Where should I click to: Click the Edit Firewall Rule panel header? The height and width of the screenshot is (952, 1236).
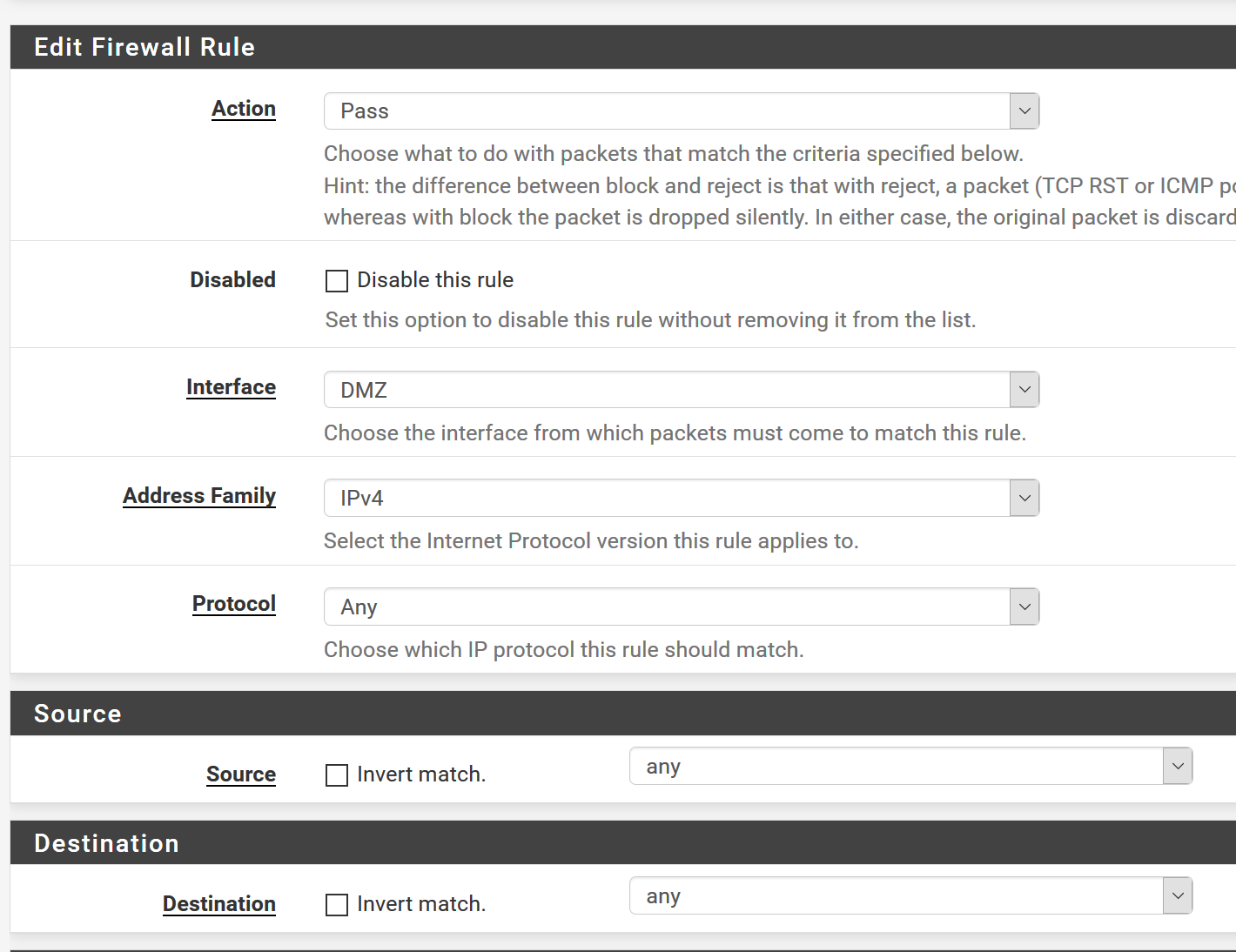(144, 47)
